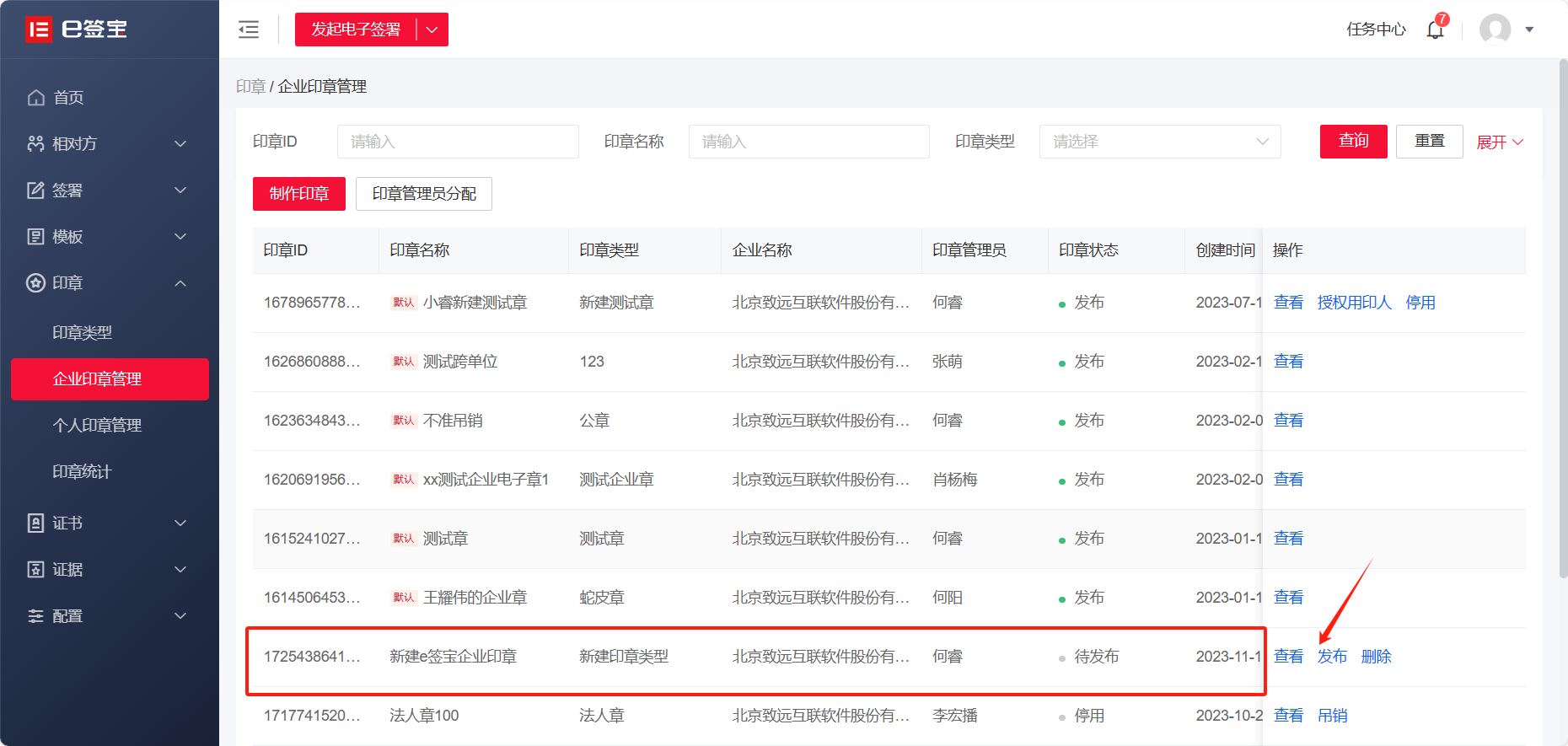Screen dimensions: 1568x746
Task: Expand the 模板 menu chevron
Action: (x=180, y=237)
